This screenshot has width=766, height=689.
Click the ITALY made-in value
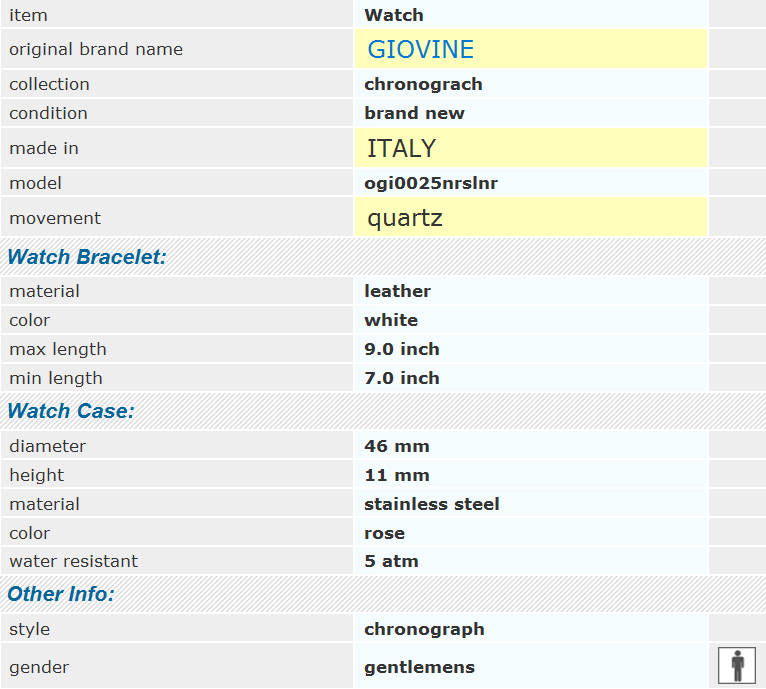coord(401,148)
